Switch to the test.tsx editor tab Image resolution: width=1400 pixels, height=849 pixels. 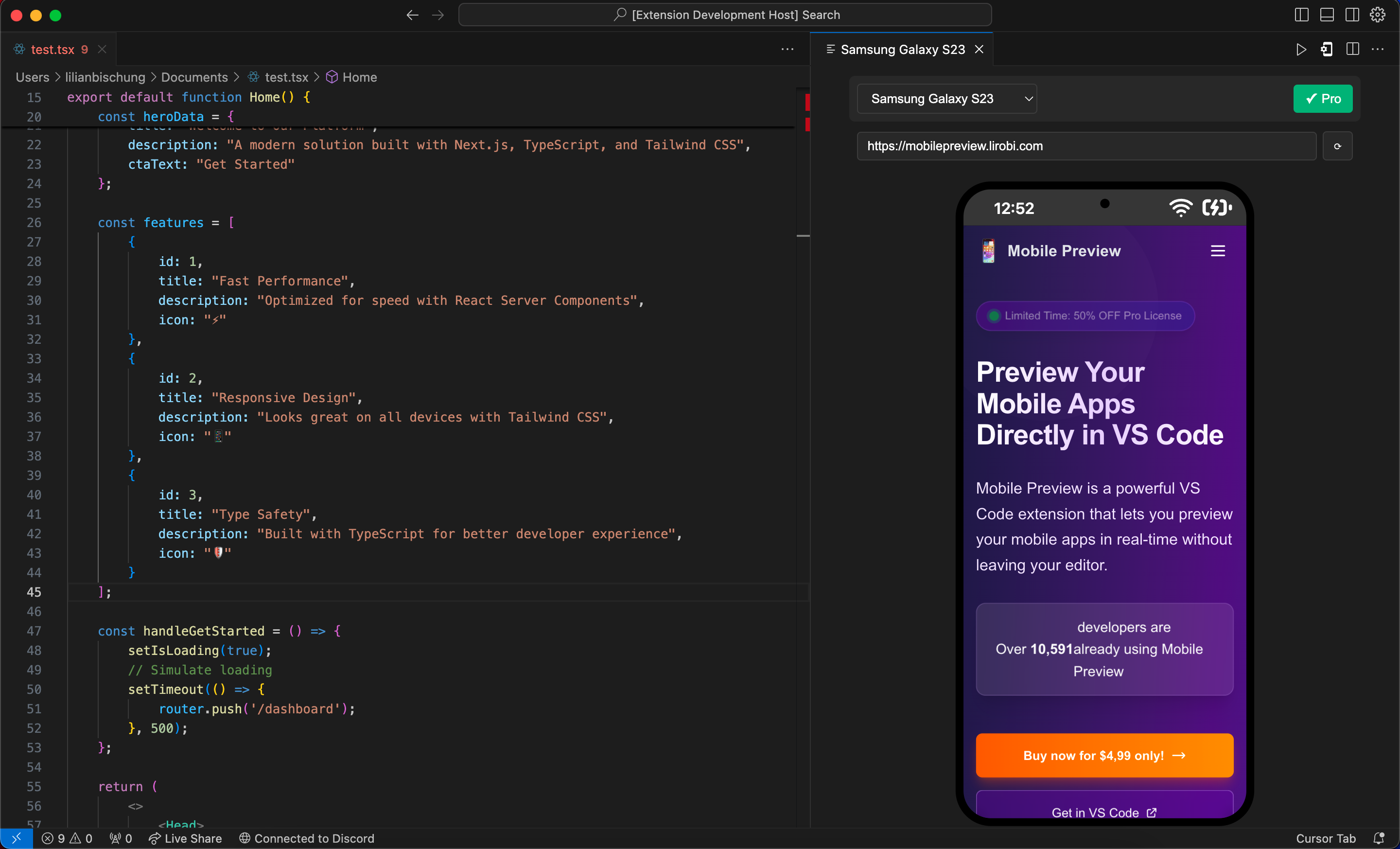52,50
